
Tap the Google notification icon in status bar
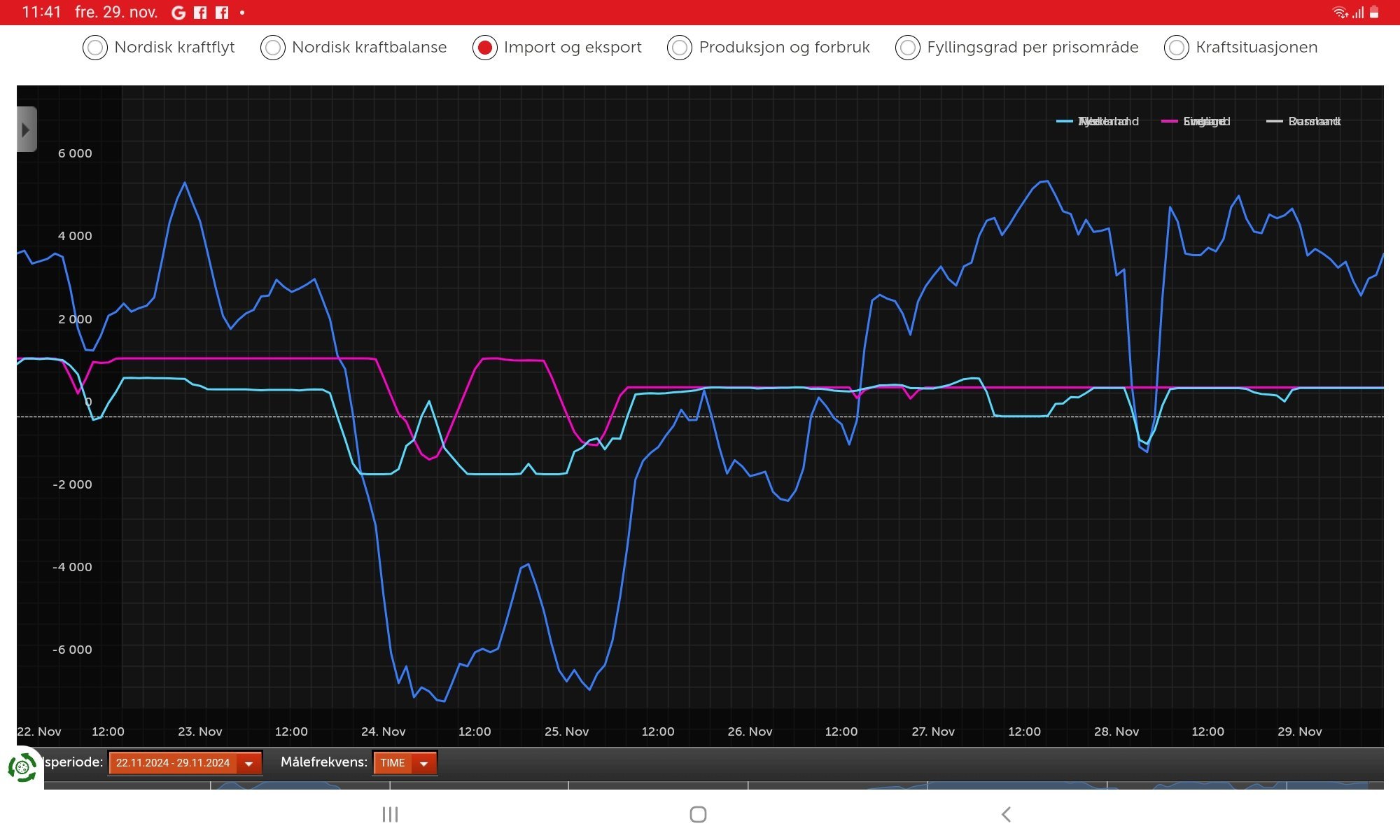coord(178,13)
